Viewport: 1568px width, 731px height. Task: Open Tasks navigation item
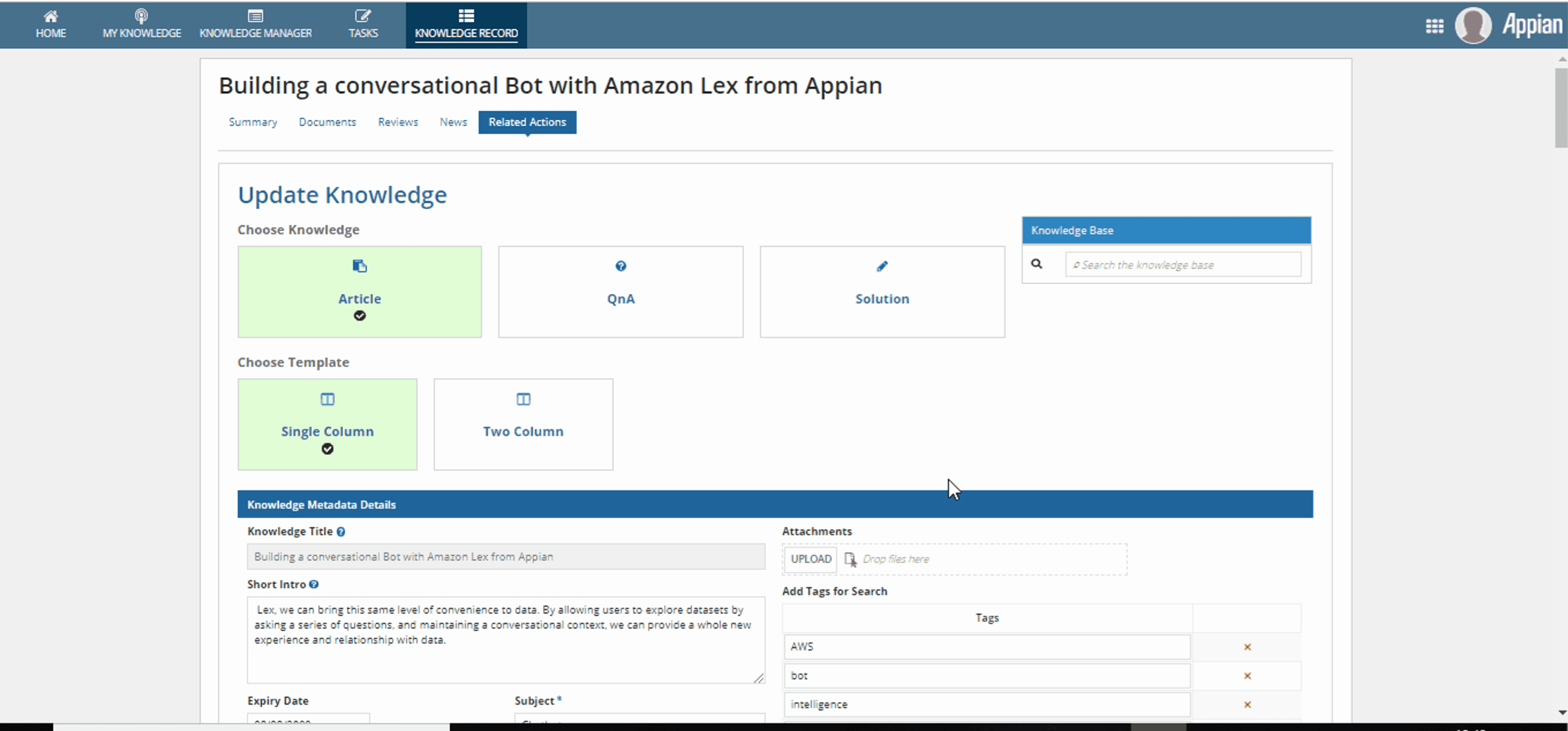(x=363, y=25)
